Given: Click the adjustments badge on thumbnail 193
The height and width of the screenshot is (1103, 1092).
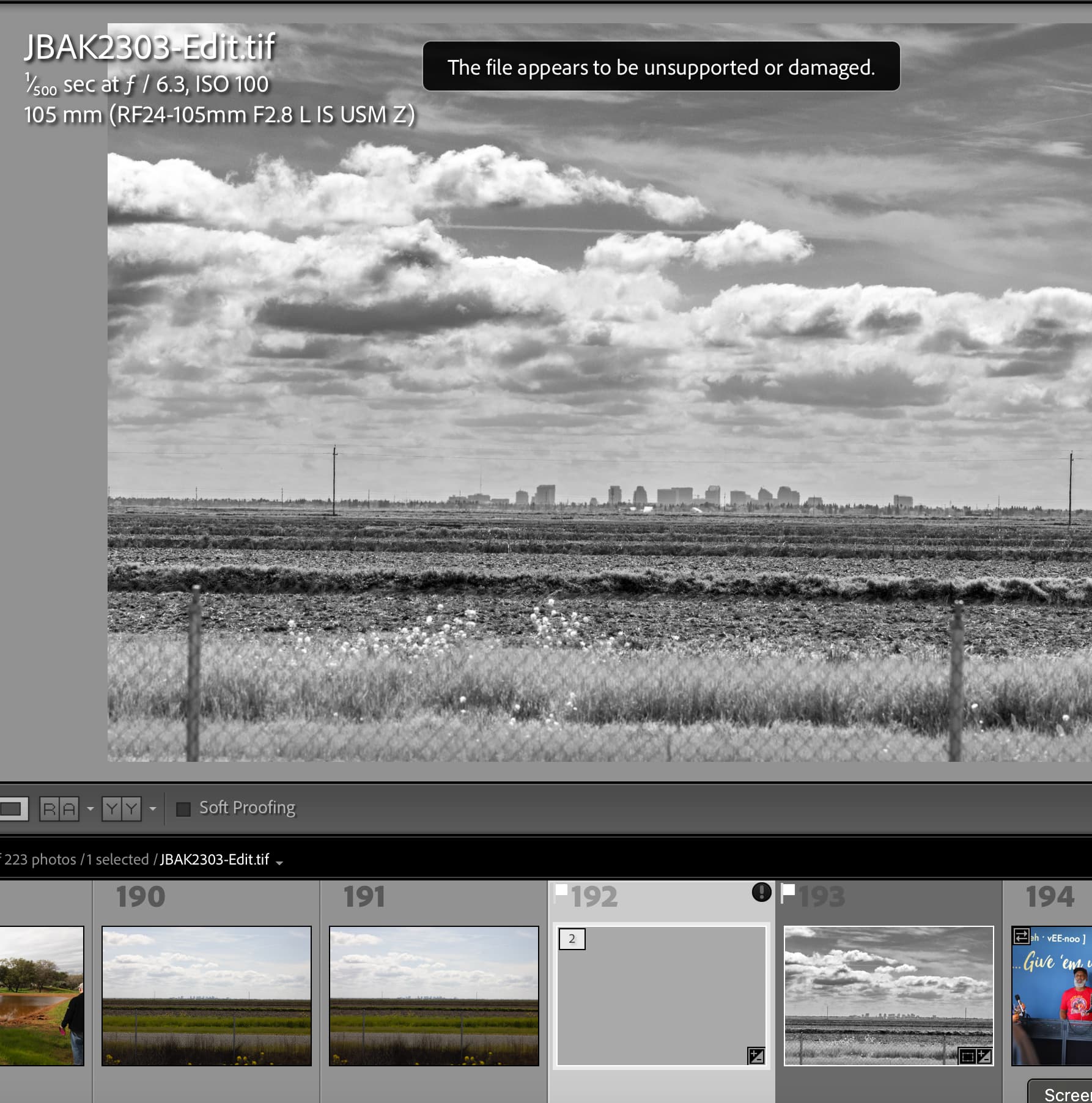Looking at the screenshot, I should point(986,1057).
